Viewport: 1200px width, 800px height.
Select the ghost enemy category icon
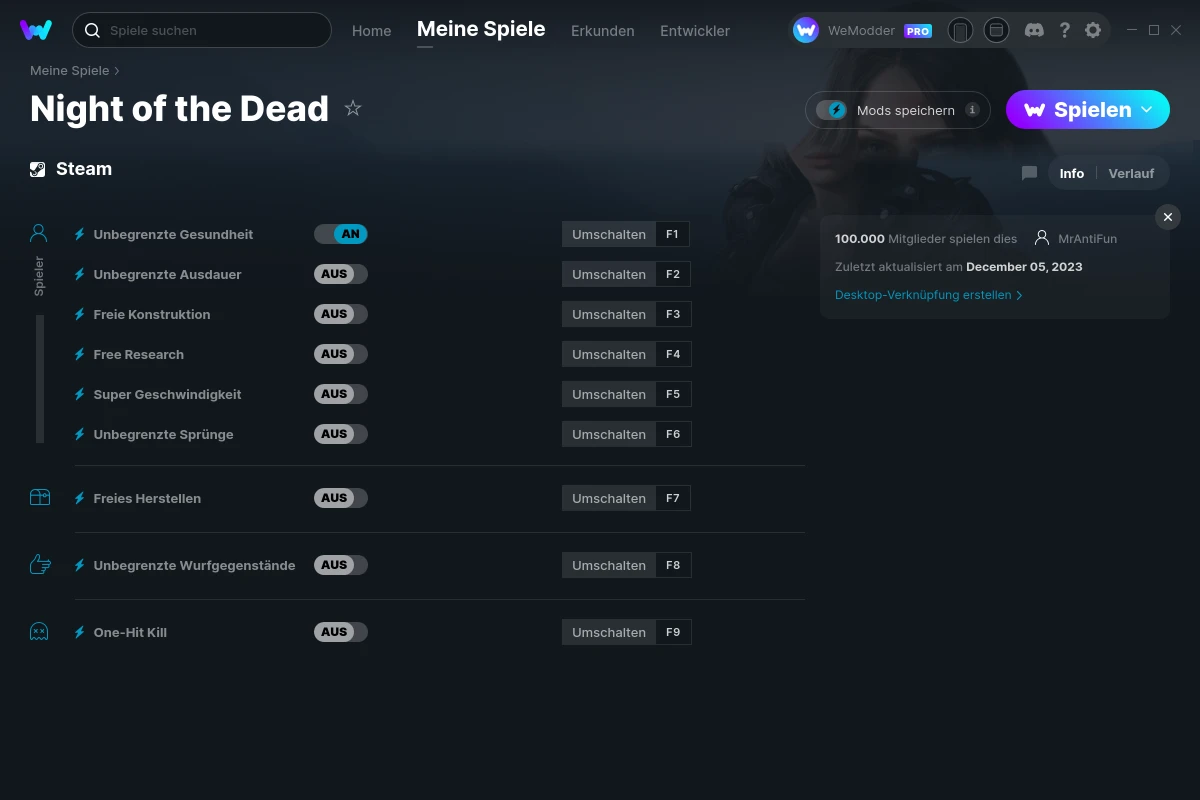coord(39,631)
